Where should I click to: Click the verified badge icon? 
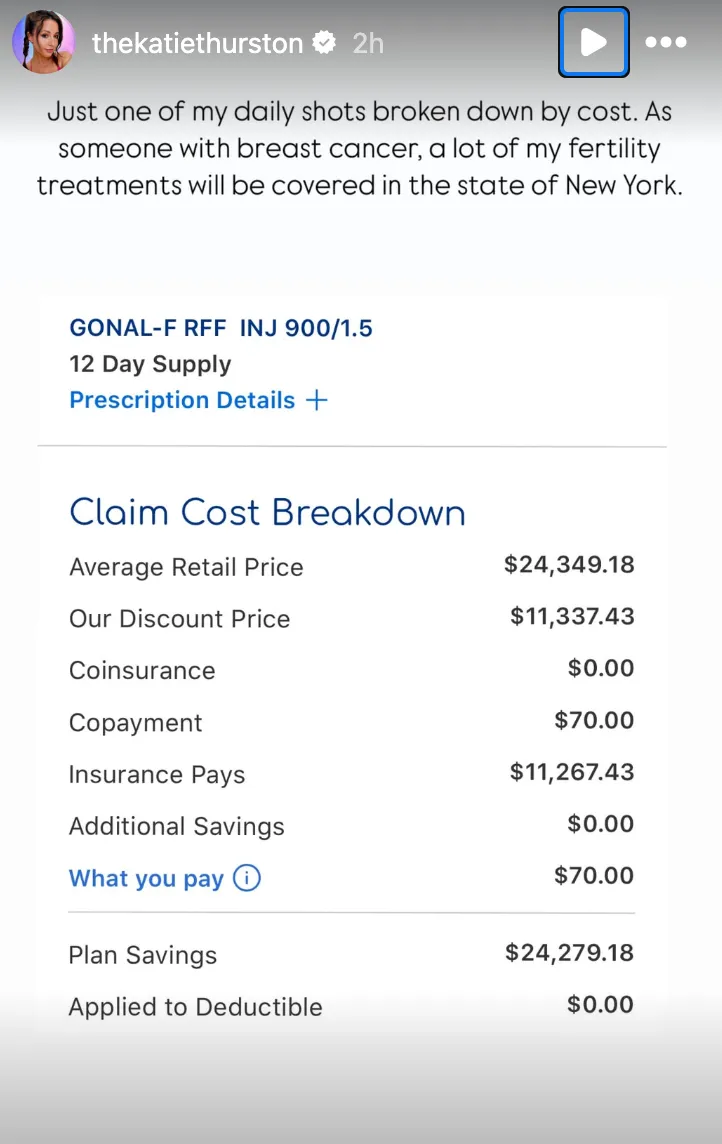coord(324,43)
